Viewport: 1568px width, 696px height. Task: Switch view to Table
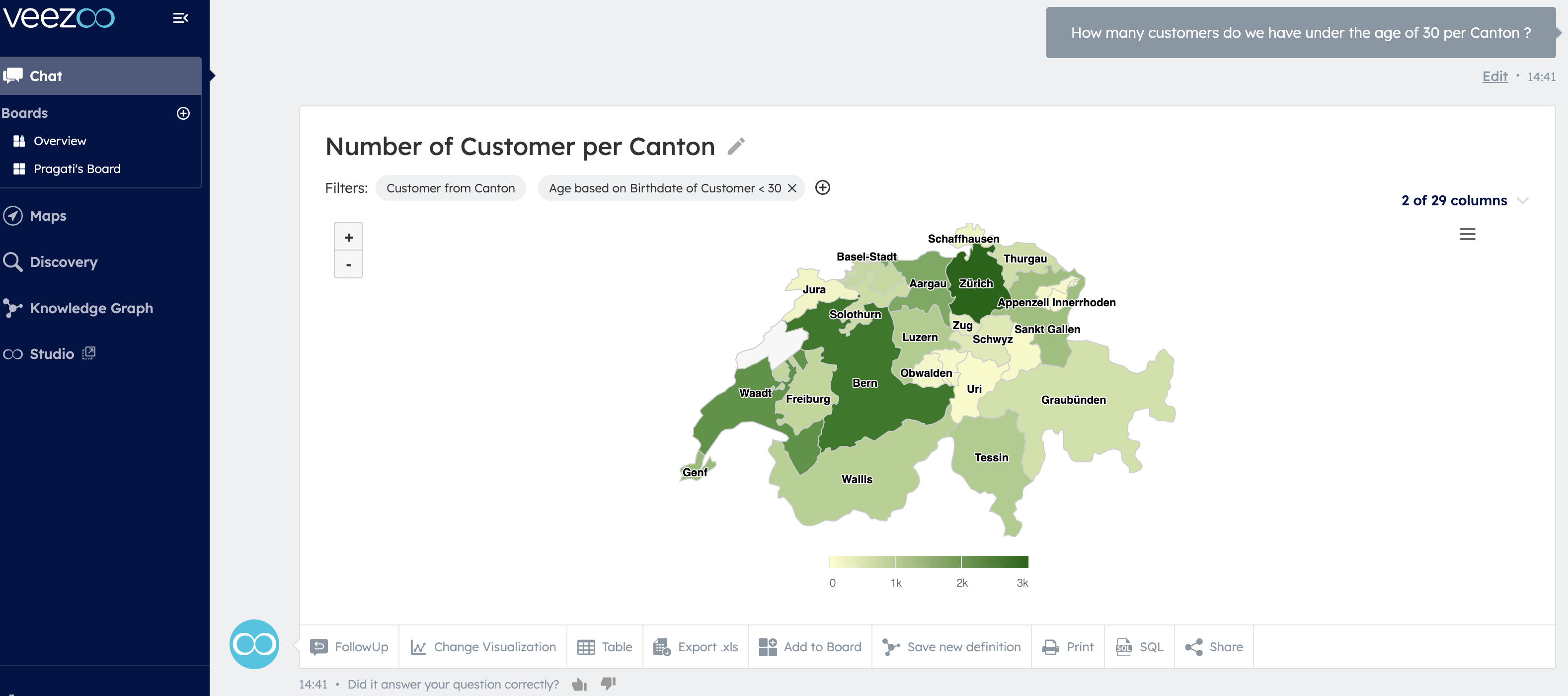coord(605,647)
